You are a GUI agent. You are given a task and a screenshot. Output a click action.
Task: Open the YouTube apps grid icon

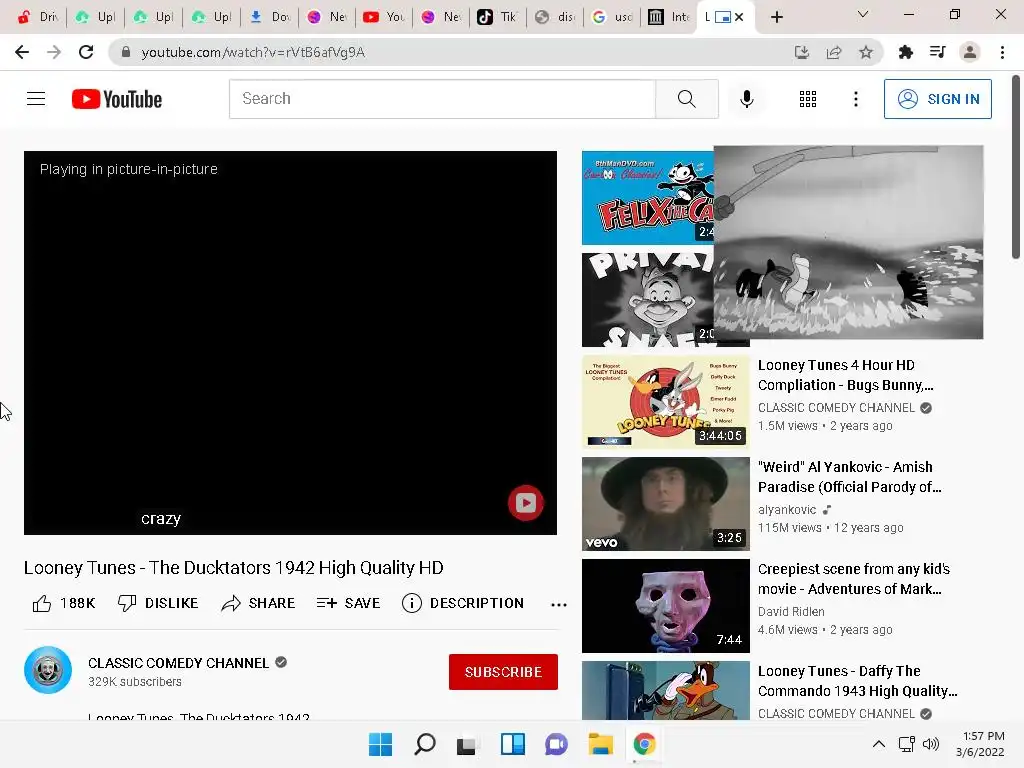pos(808,99)
